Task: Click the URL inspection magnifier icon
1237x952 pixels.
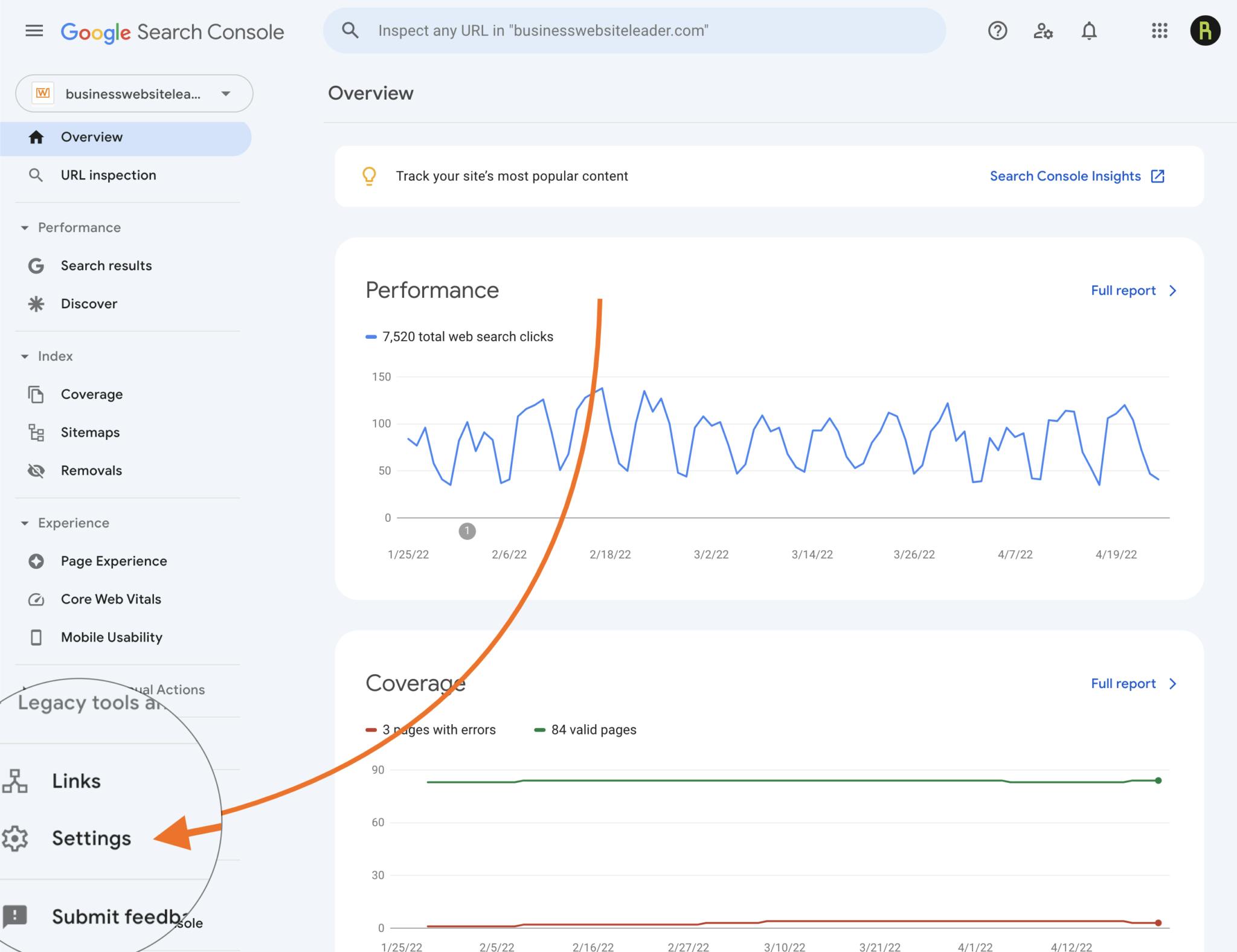Action: click(36, 175)
